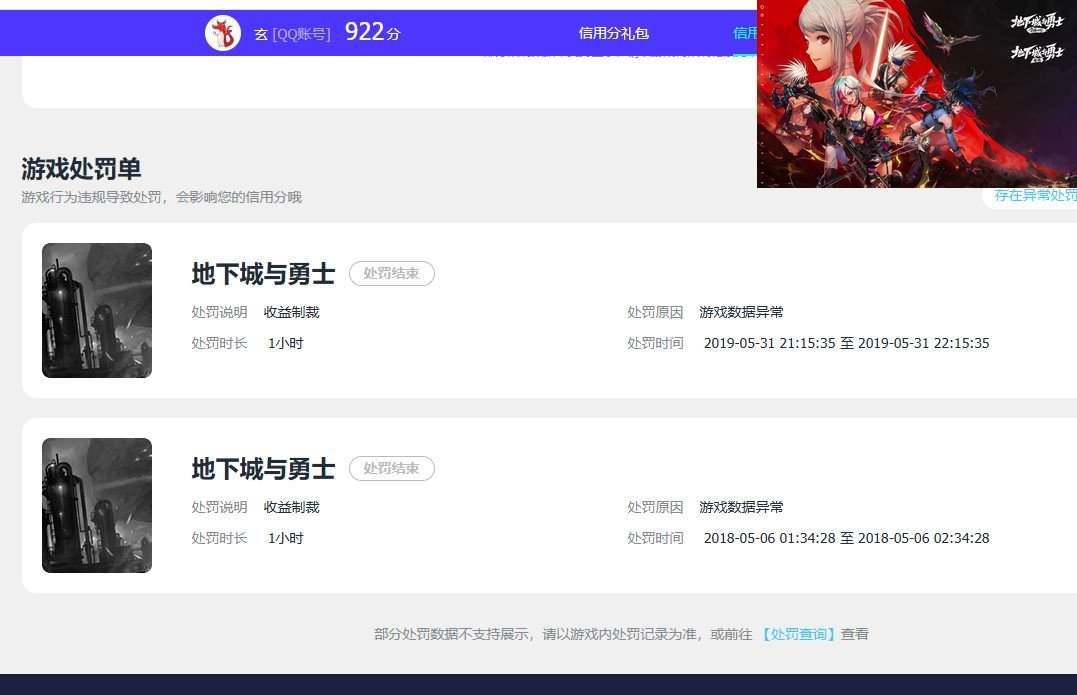Click the 地下城与勇士 title in the 2018 penalty card
Image resolution: width=1077 pixels, height=695 pixels.
click(x=263, y=469)
